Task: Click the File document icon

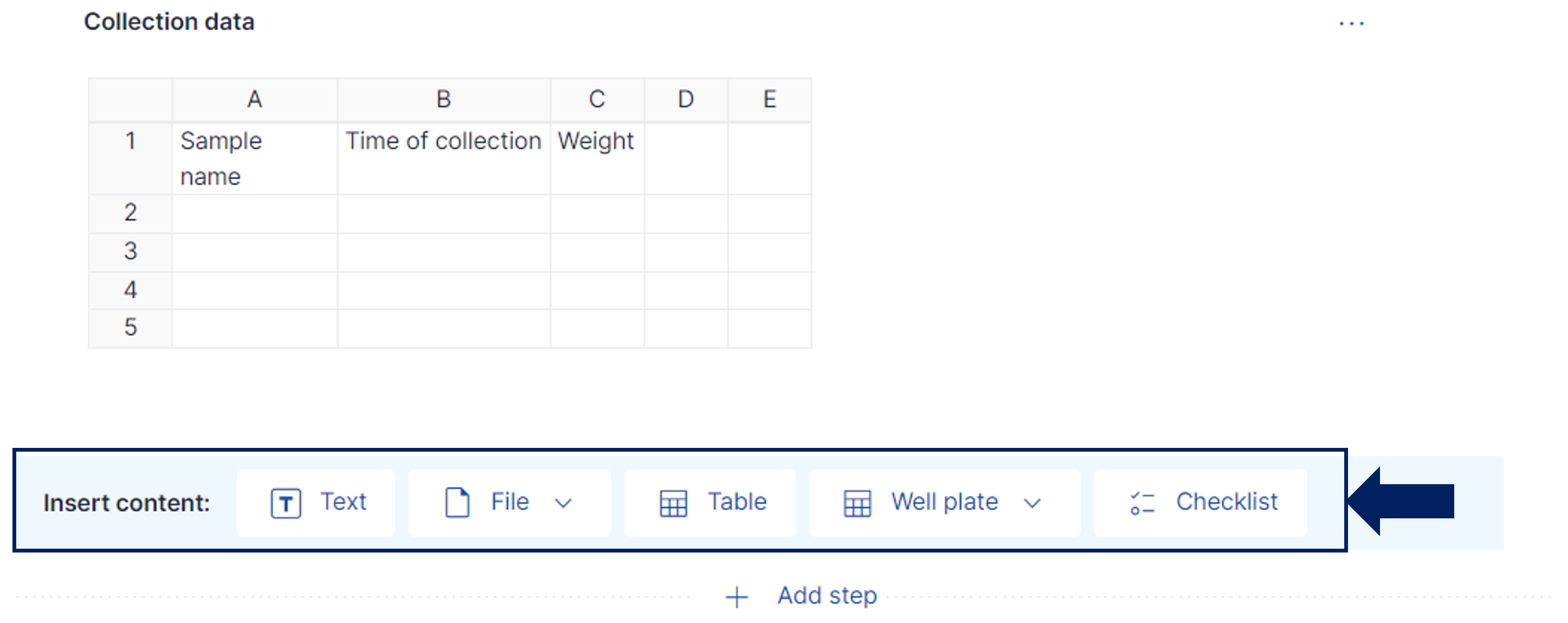Action: (457, 503)
